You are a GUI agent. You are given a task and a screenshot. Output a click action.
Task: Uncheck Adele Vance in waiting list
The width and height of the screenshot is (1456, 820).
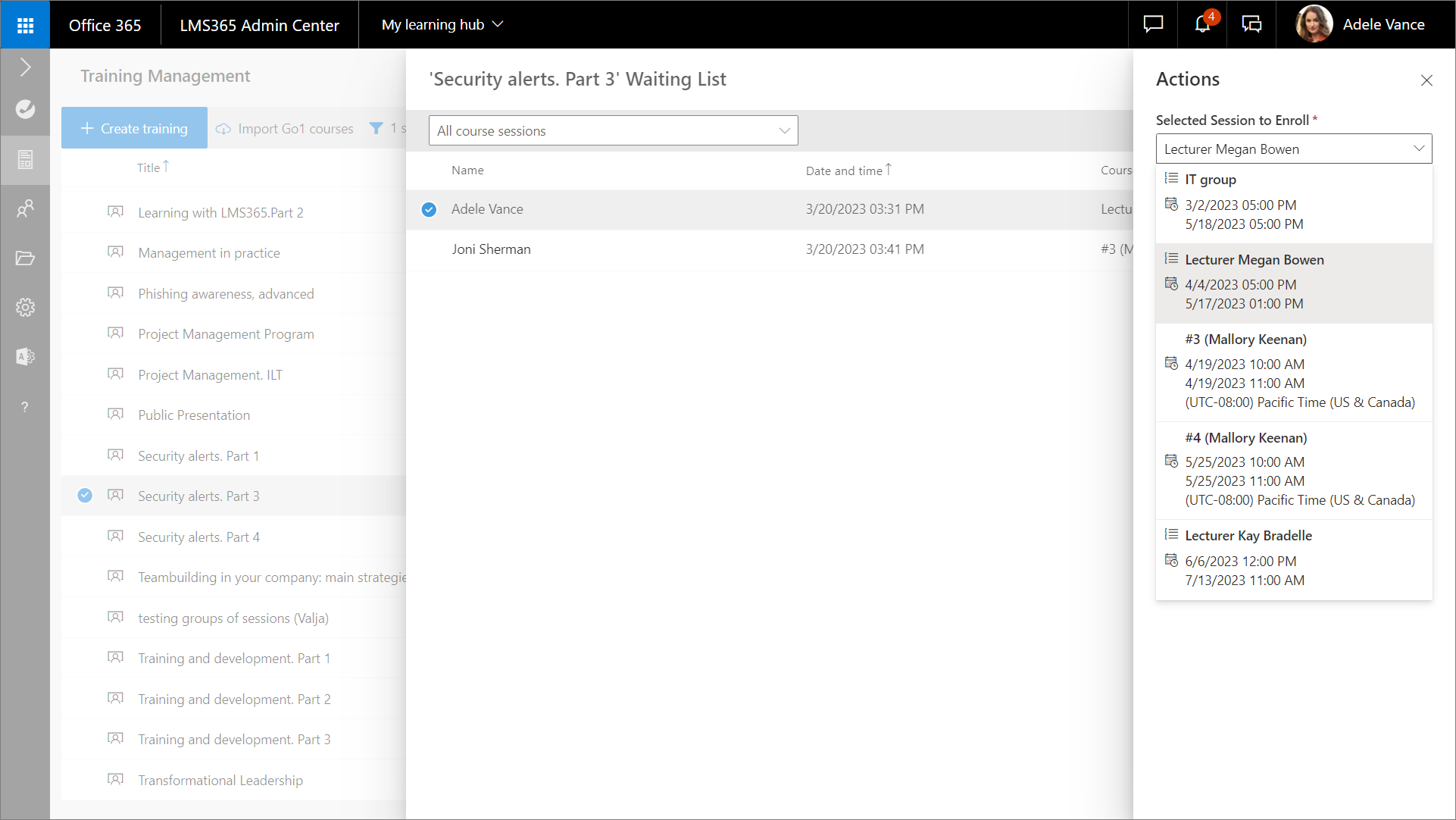(429, 209)
